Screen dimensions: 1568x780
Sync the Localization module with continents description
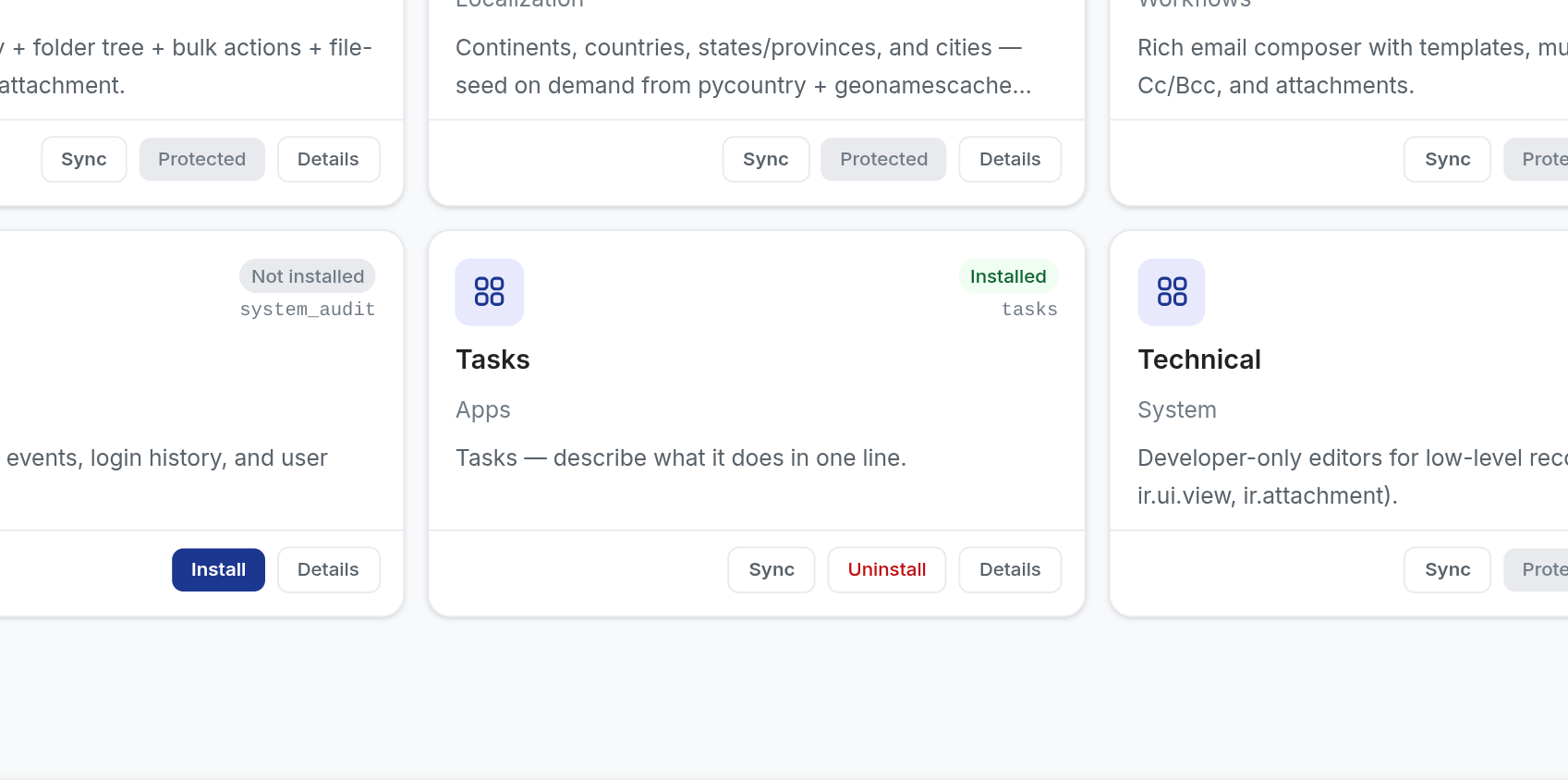pyautogui.click(x=766, y=159)
